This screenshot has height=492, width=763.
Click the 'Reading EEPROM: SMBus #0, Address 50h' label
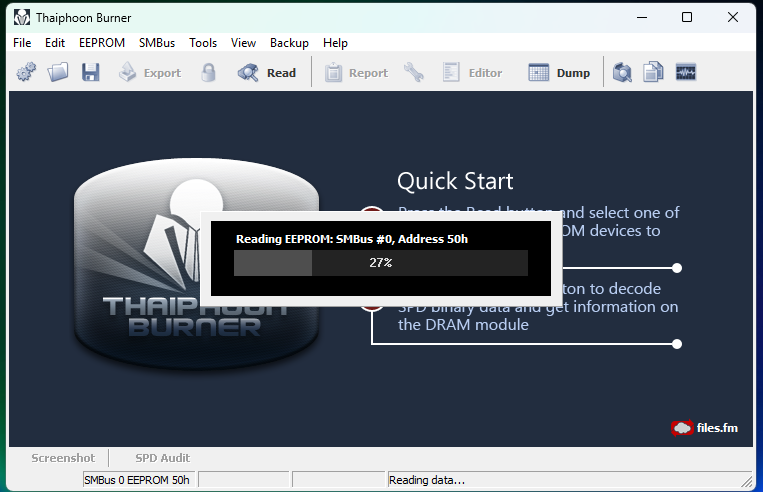pos(352,239)
